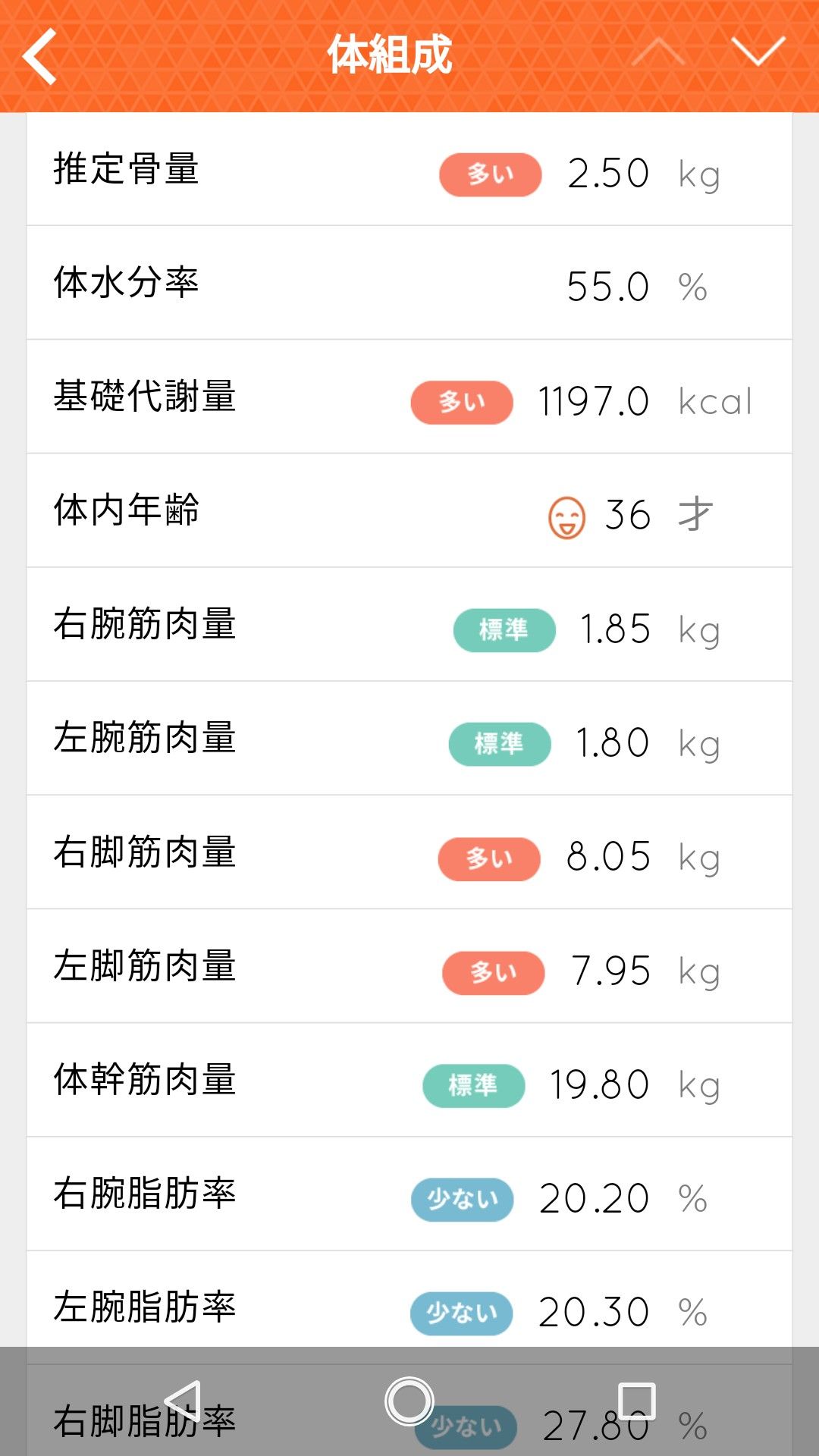819x1456 pixels.
Task: Tap the 多い badge on 基礎代謝量
Action: 462,402
